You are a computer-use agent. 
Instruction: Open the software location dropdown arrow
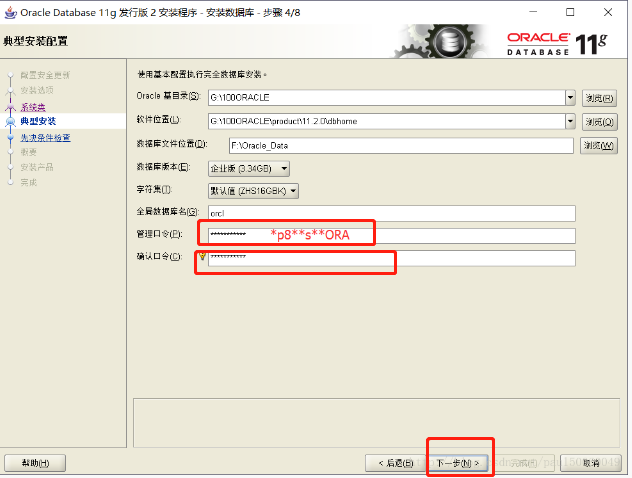coord(570,121)
